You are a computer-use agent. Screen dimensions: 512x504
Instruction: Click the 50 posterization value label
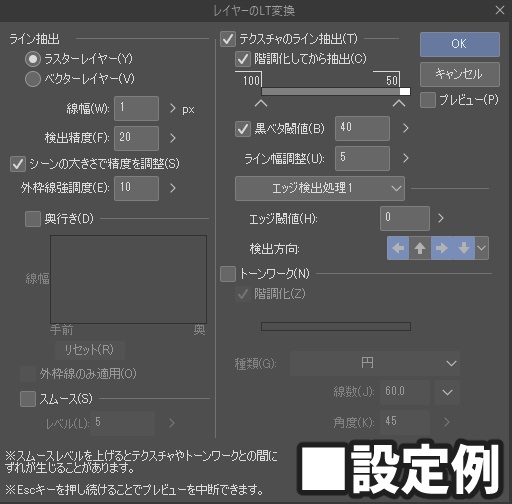[x=392, y=80]
